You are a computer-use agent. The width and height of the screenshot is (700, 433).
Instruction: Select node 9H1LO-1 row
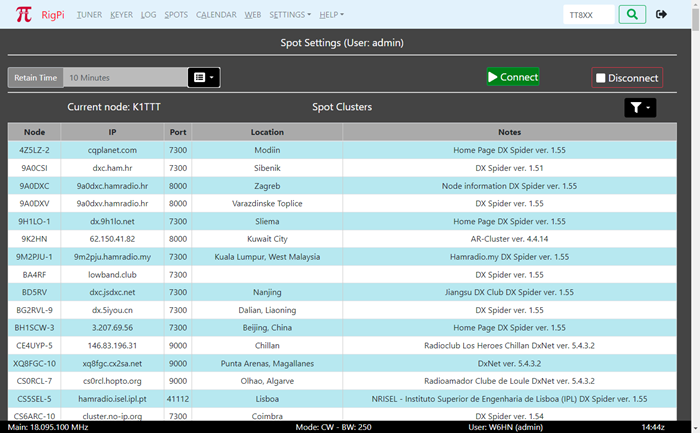click(x=342, y=221)
